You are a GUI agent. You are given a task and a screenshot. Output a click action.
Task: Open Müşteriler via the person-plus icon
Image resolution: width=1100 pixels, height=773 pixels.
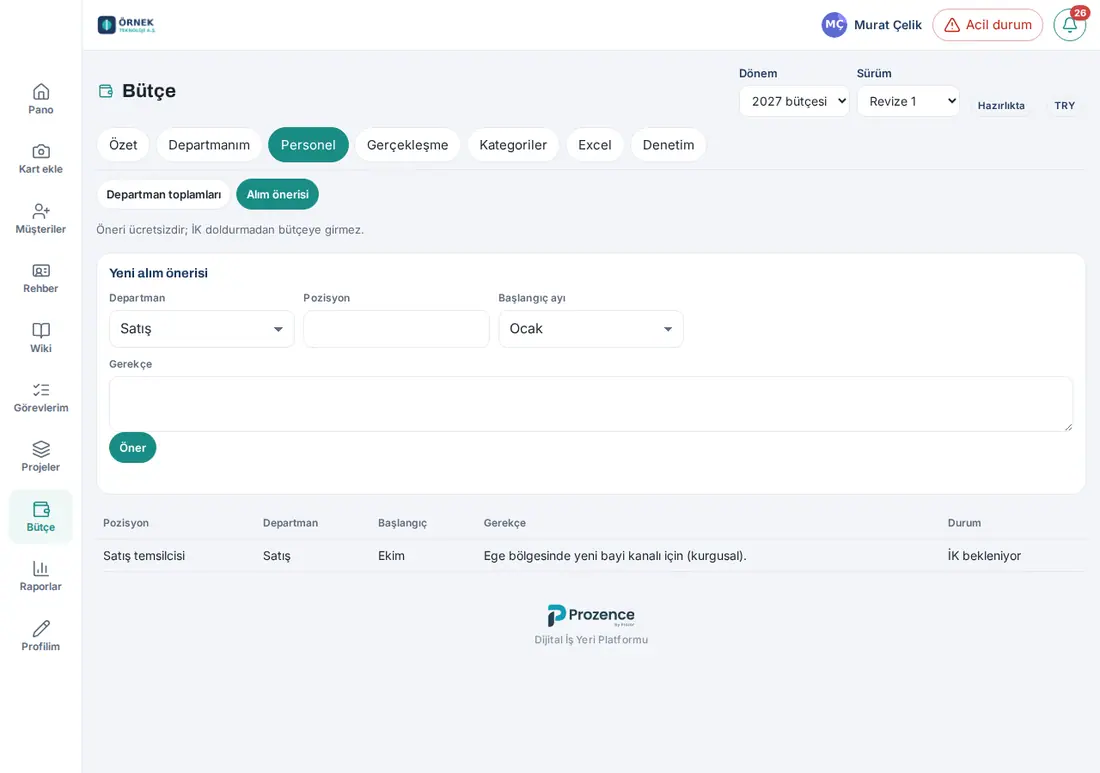41,211
